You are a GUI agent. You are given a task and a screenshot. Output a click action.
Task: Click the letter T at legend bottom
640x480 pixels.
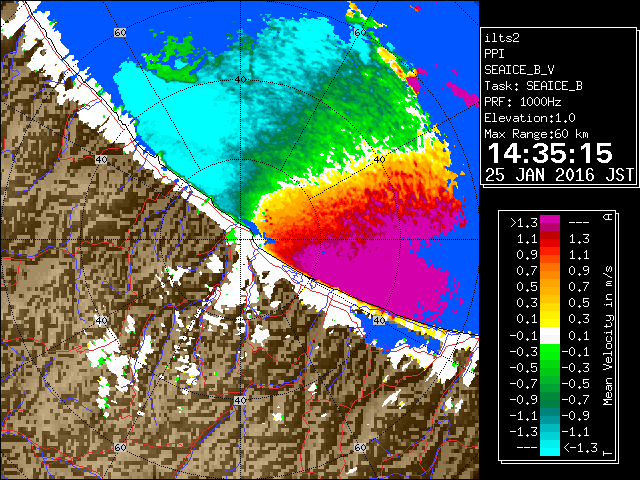pos(608,453)
